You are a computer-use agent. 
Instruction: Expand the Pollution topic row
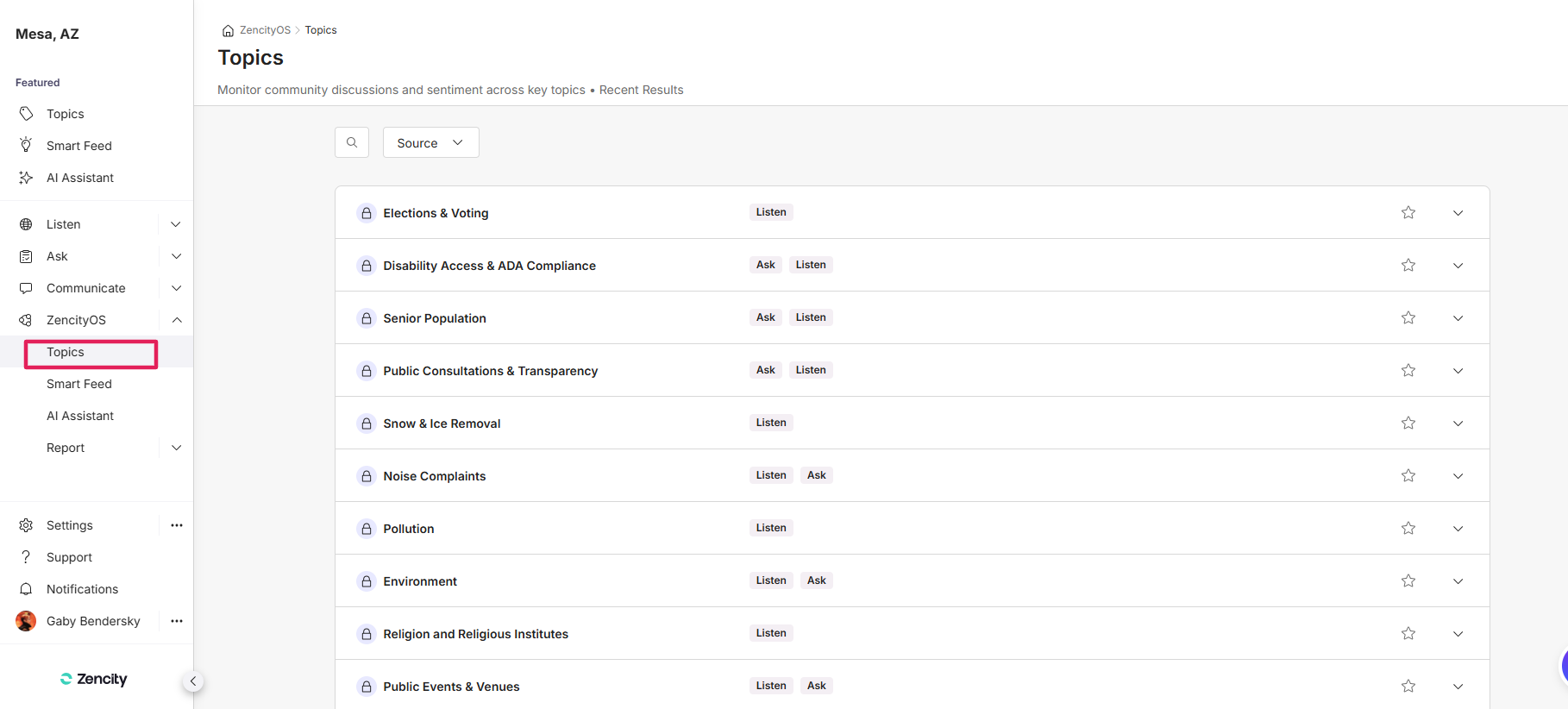coord(1458,529)
